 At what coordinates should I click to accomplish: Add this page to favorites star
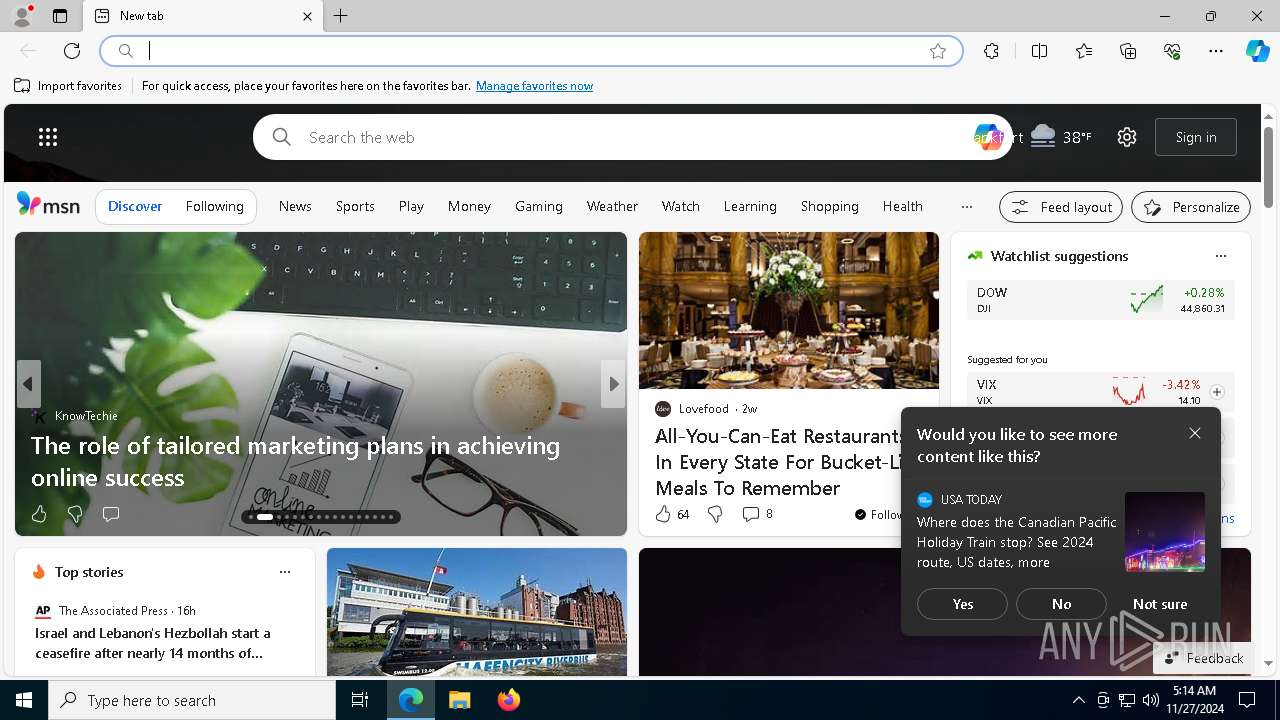[938, 51]
